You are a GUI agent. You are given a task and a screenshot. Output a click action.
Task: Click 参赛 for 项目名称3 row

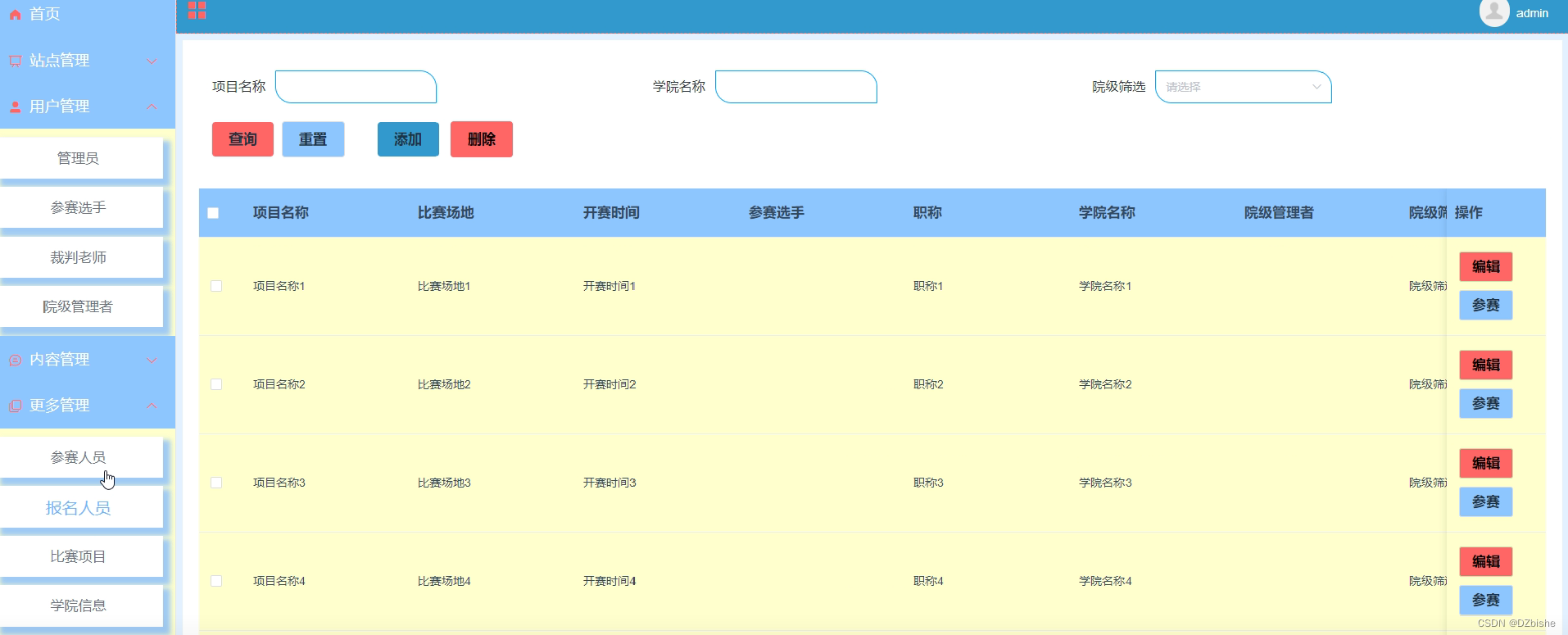click(x=1486, y=502)
